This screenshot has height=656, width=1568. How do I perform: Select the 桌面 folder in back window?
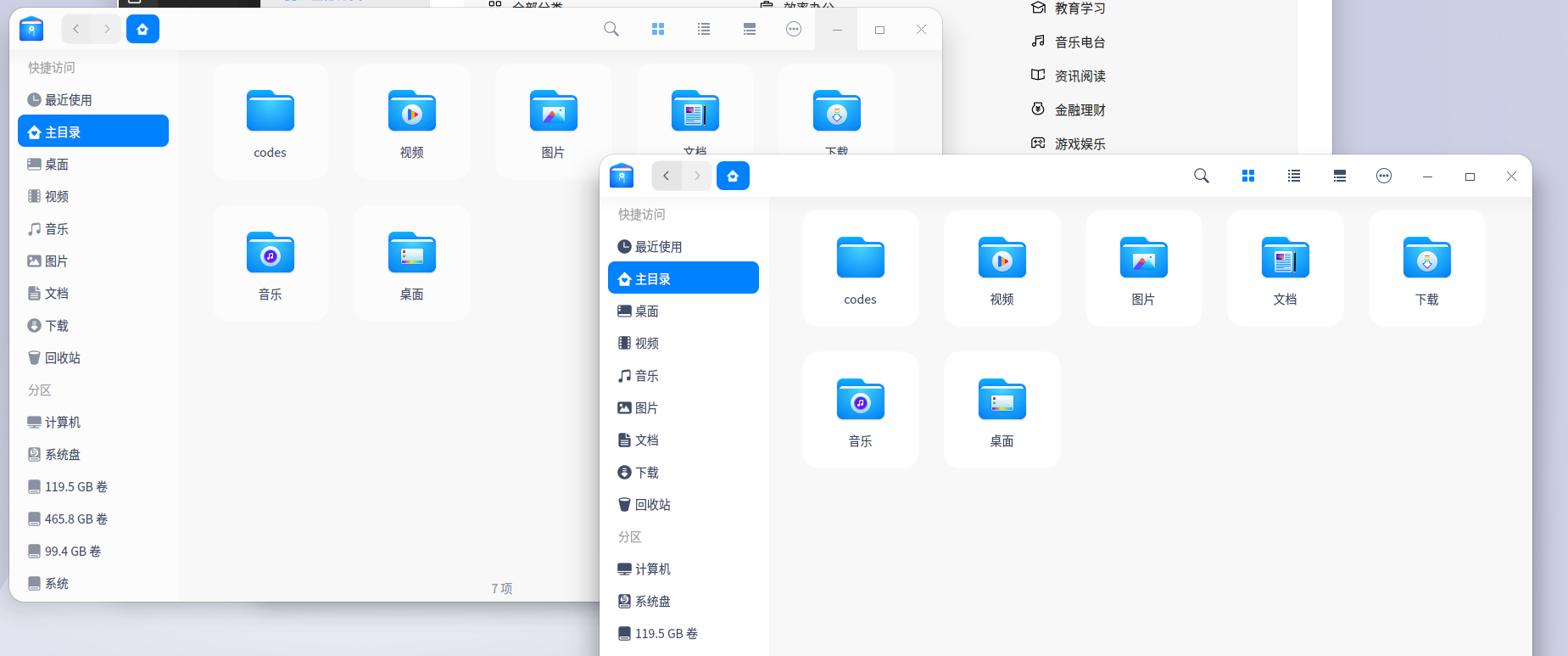[x=411, y=263]
